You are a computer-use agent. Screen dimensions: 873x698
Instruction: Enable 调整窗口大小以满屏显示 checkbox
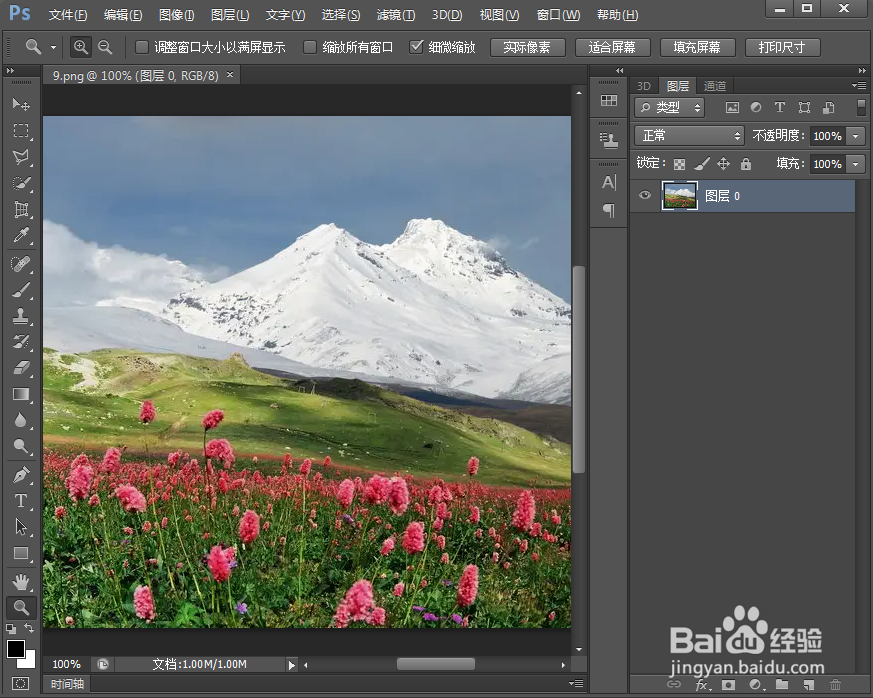142,47
